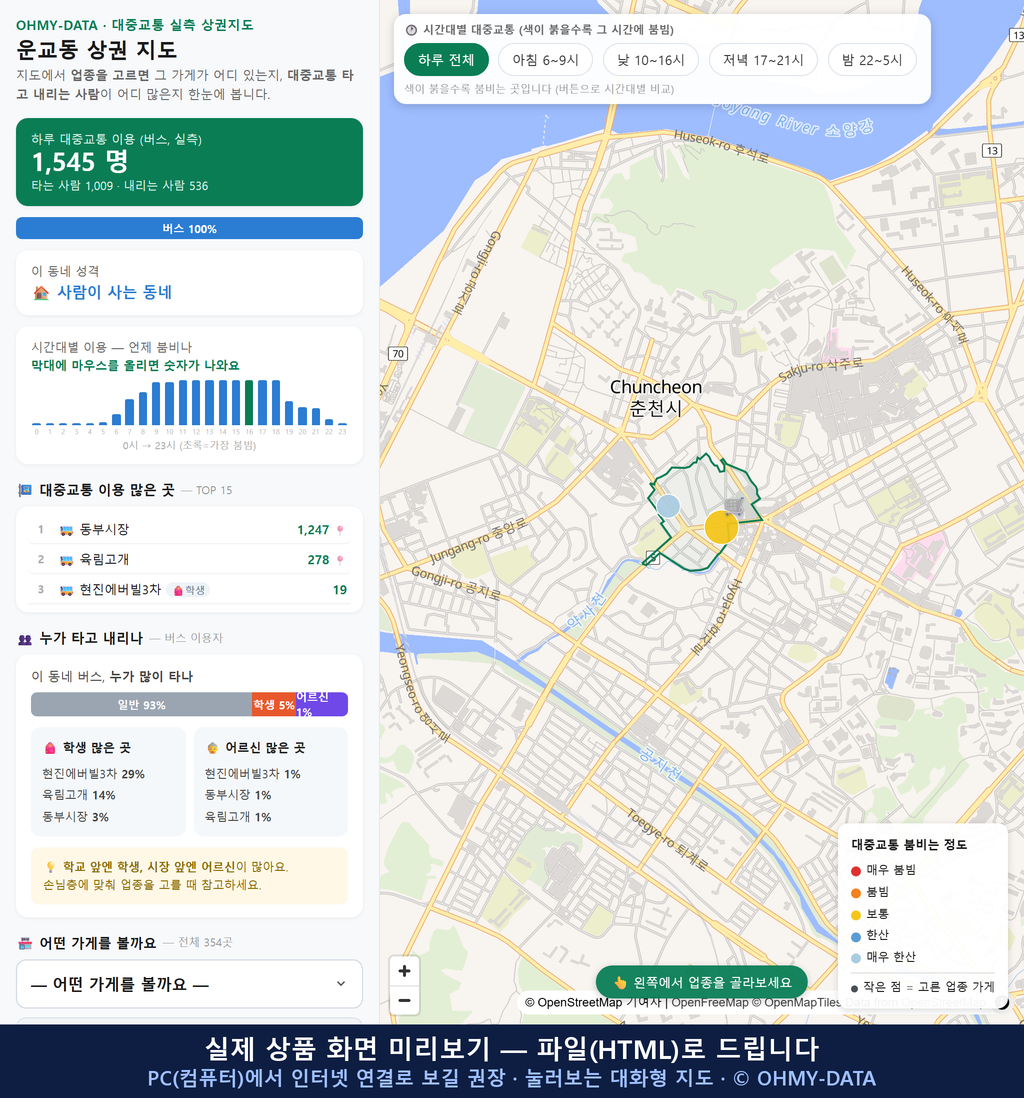Click the green 1,545 명 daily ridership card

coord(189,162)
